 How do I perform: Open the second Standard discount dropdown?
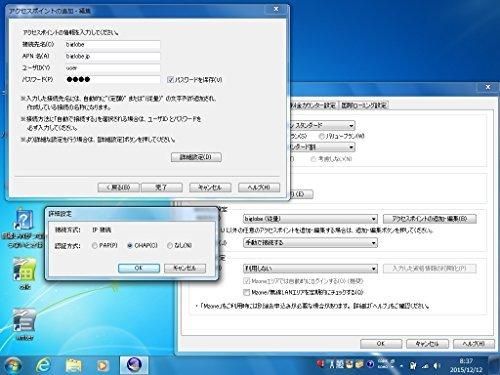click(322, 147)
